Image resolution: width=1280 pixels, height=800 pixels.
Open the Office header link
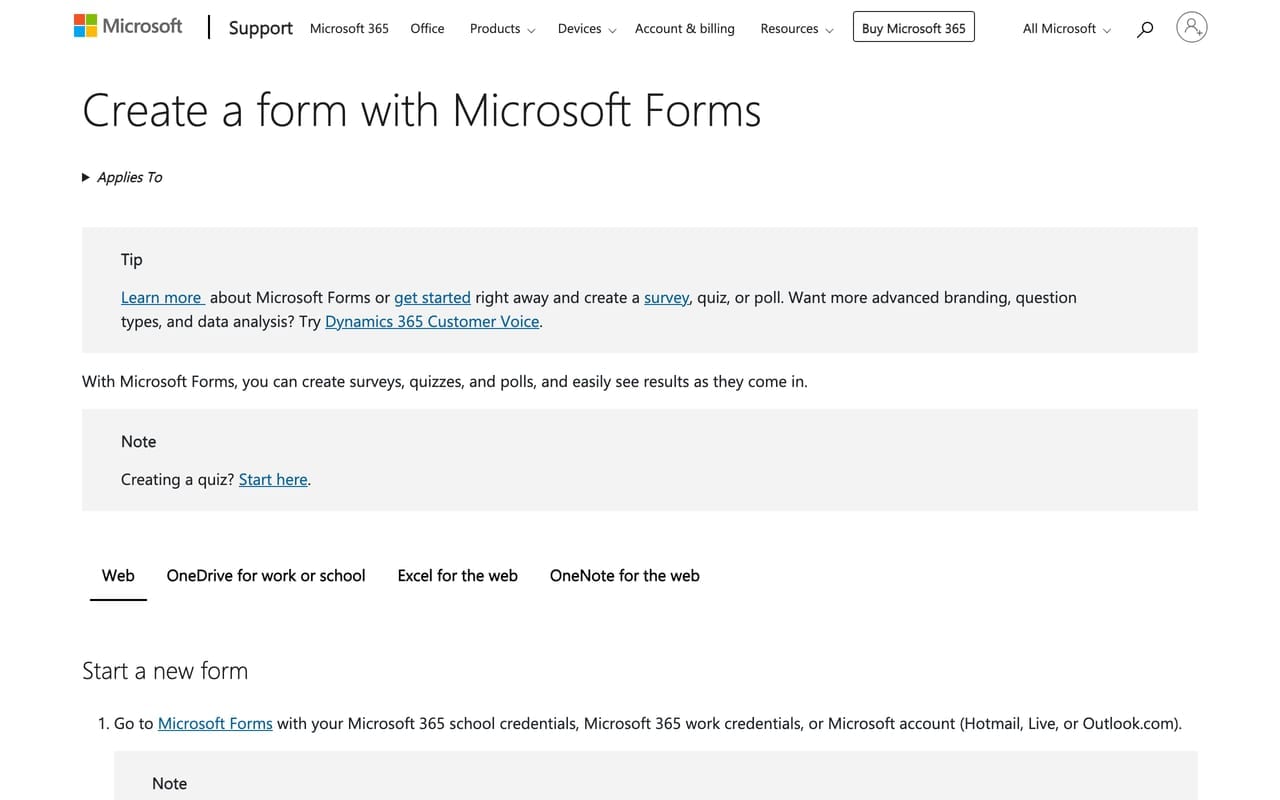[427, 28]
